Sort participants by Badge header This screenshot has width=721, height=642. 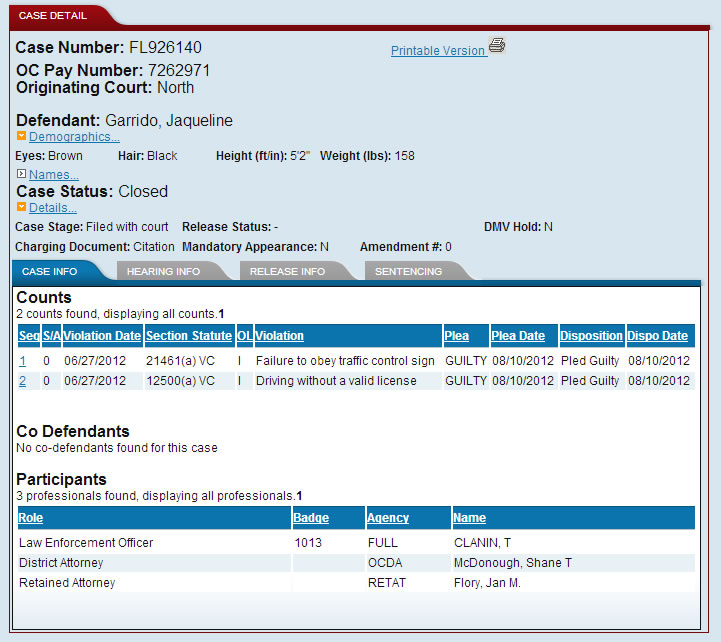click(x=311, y=518)
